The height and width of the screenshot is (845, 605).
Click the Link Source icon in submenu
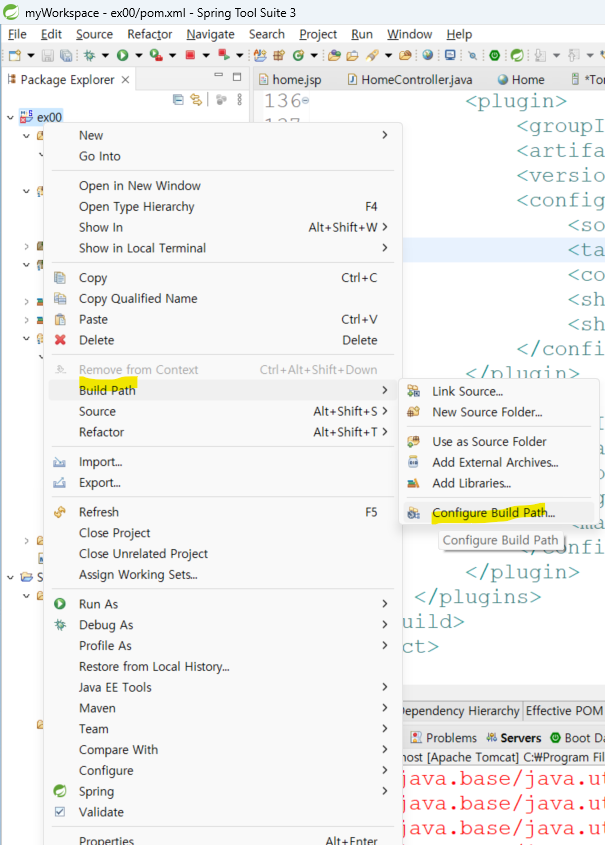pos(413,391)
